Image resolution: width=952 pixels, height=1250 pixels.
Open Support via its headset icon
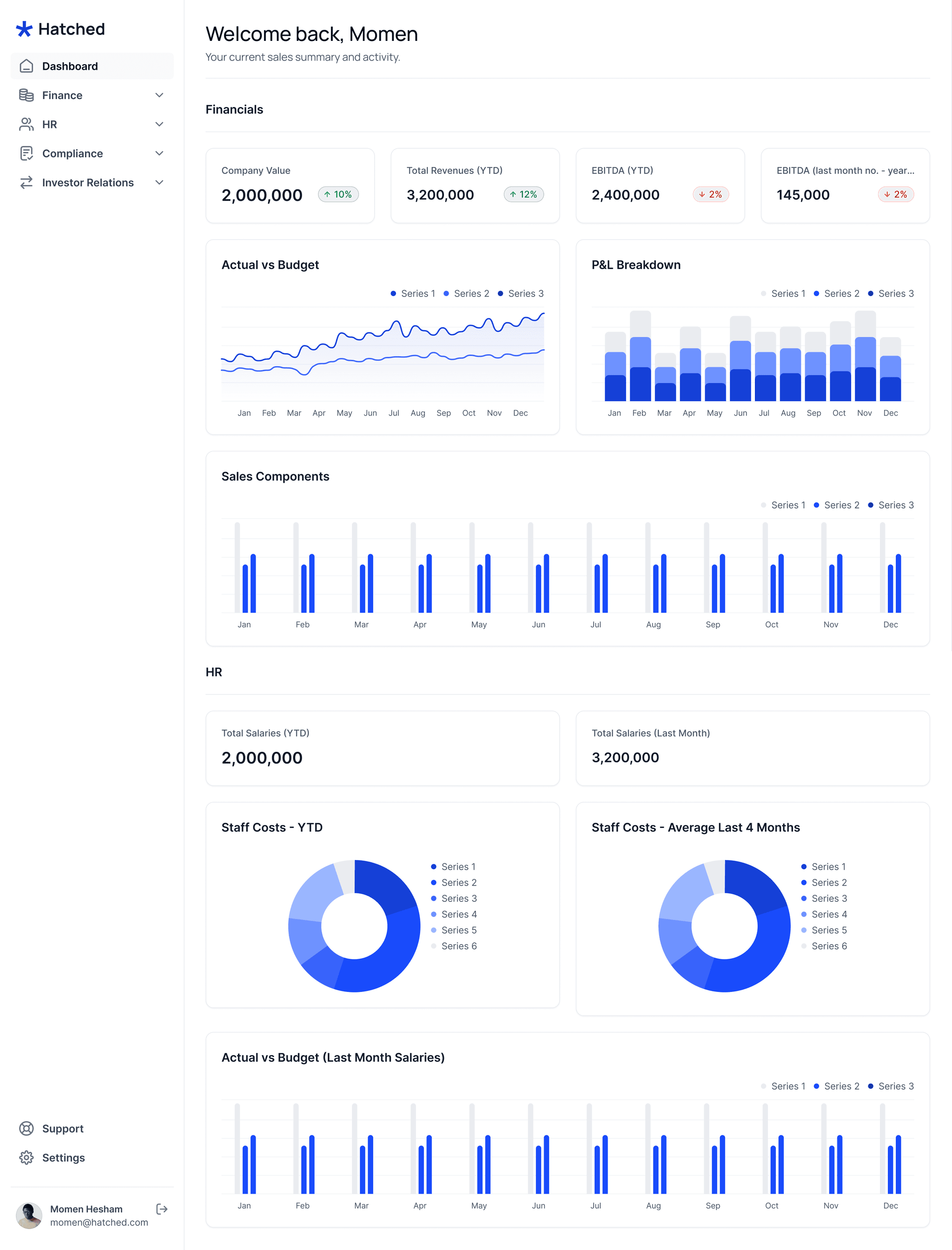(26, 1128)
